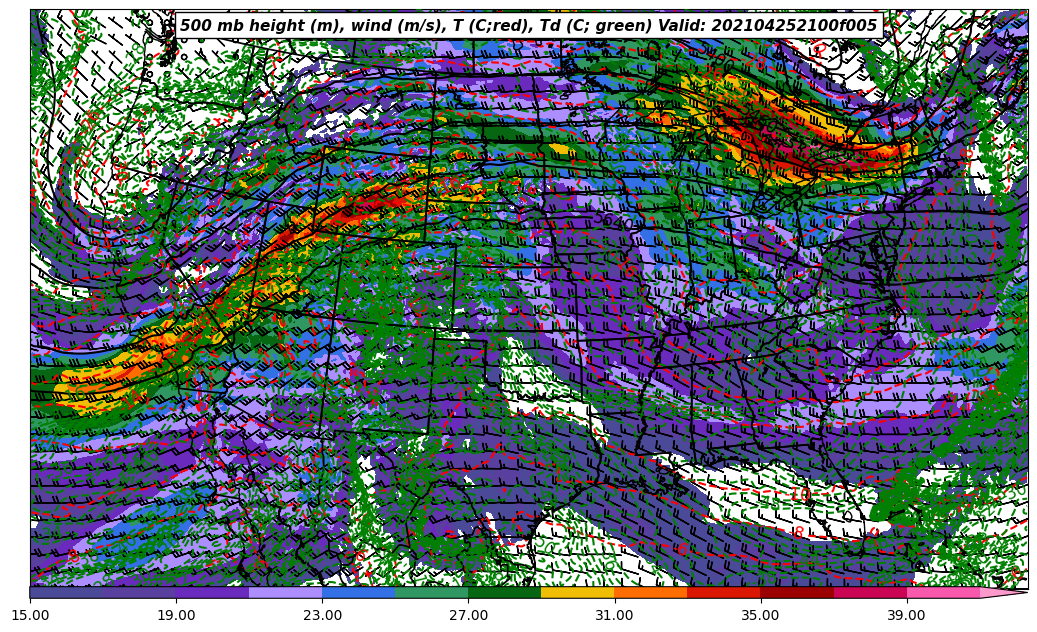Viewport: 1037px width, 632px height.
Task: Select the 35.00 colorbar tick label
Action: (760, 615)
